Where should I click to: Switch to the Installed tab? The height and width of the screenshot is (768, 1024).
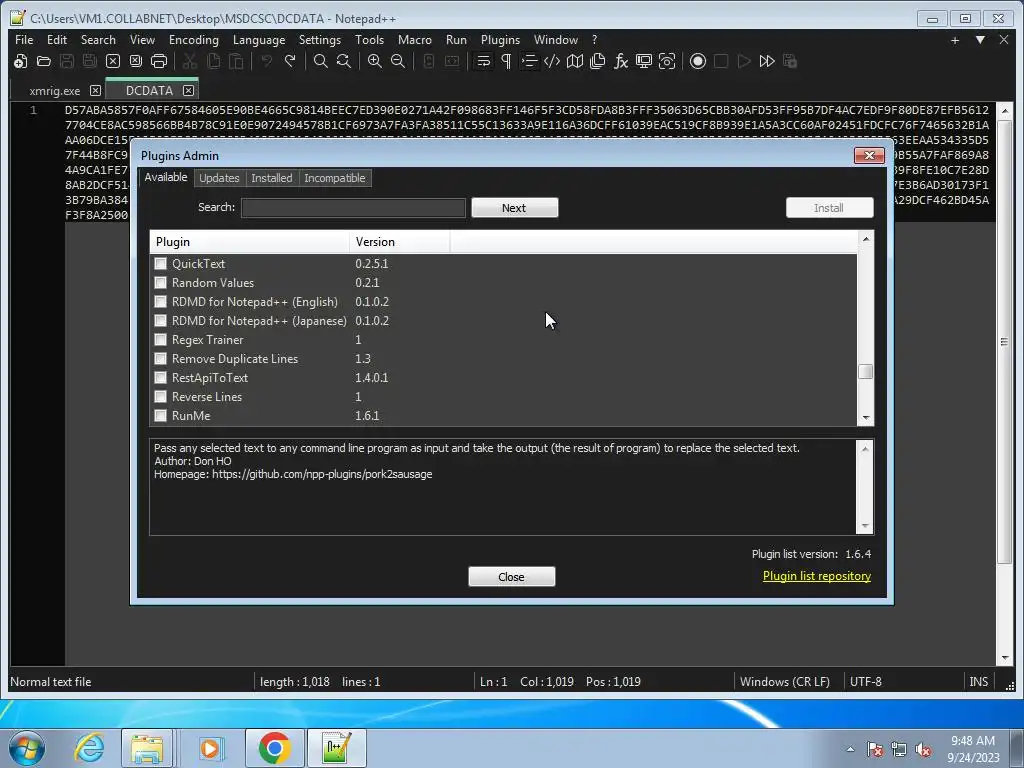(272, 178)
